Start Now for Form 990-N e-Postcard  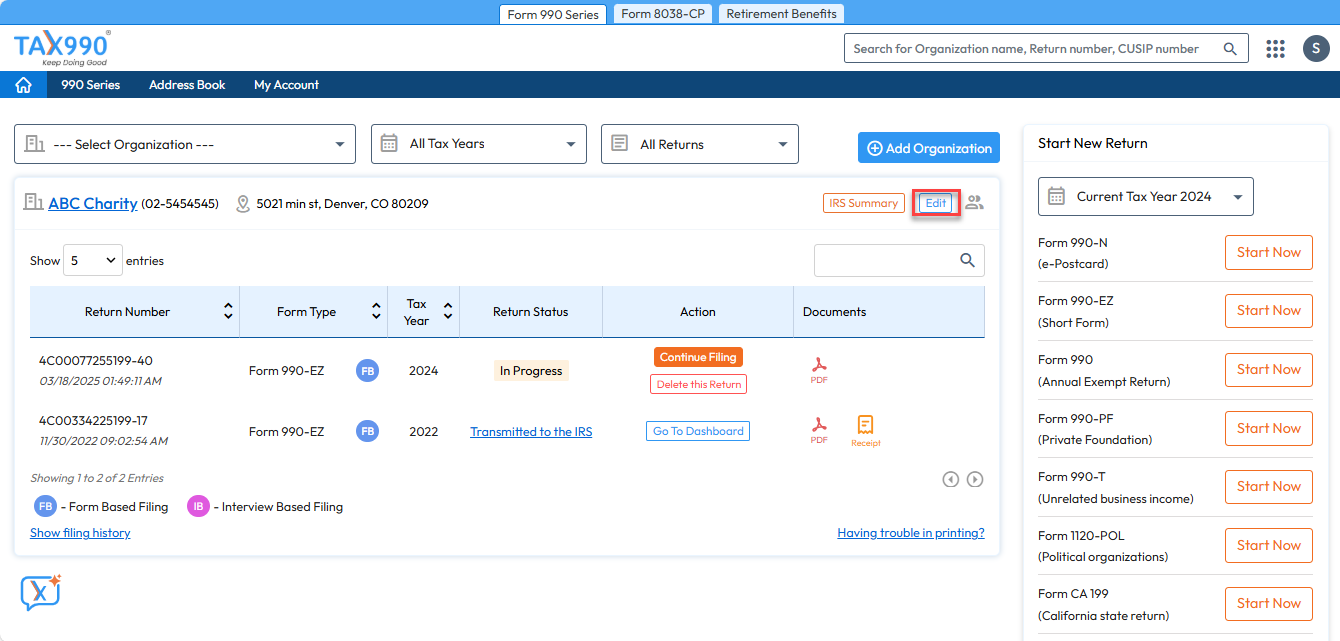pos(1269,252)
